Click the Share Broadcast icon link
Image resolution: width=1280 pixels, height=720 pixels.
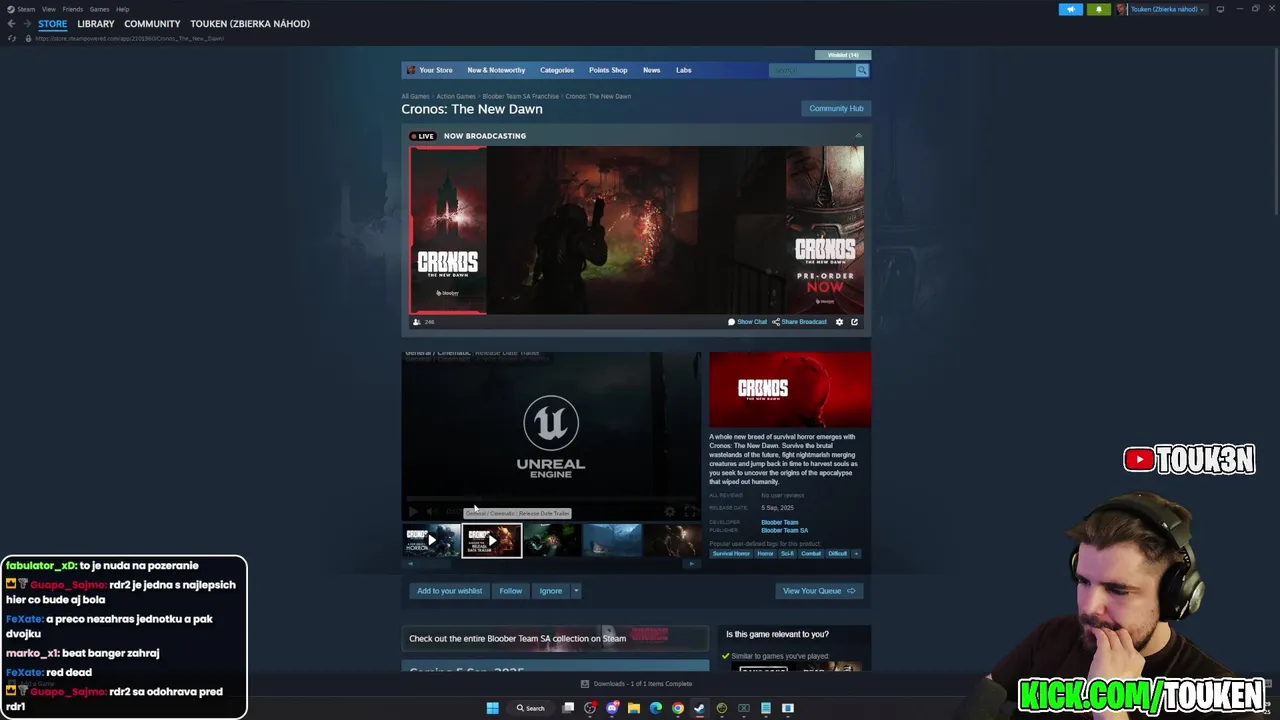(x=800, y=322)
